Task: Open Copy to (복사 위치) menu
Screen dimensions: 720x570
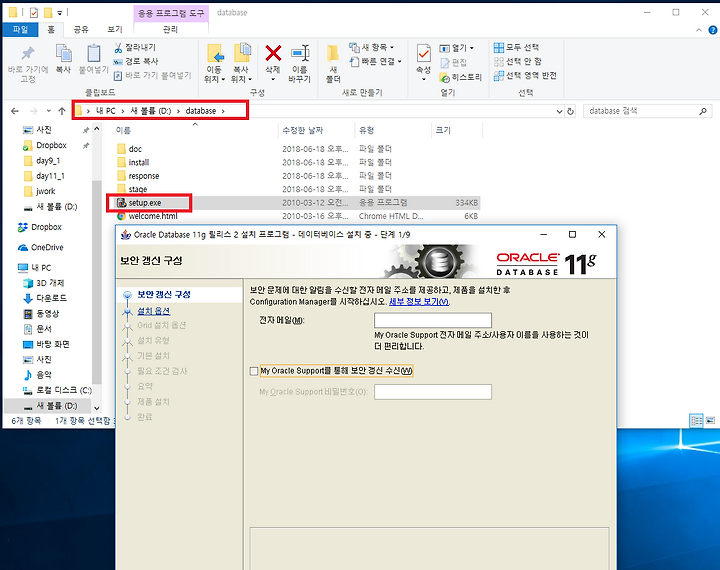Action: 242,63
